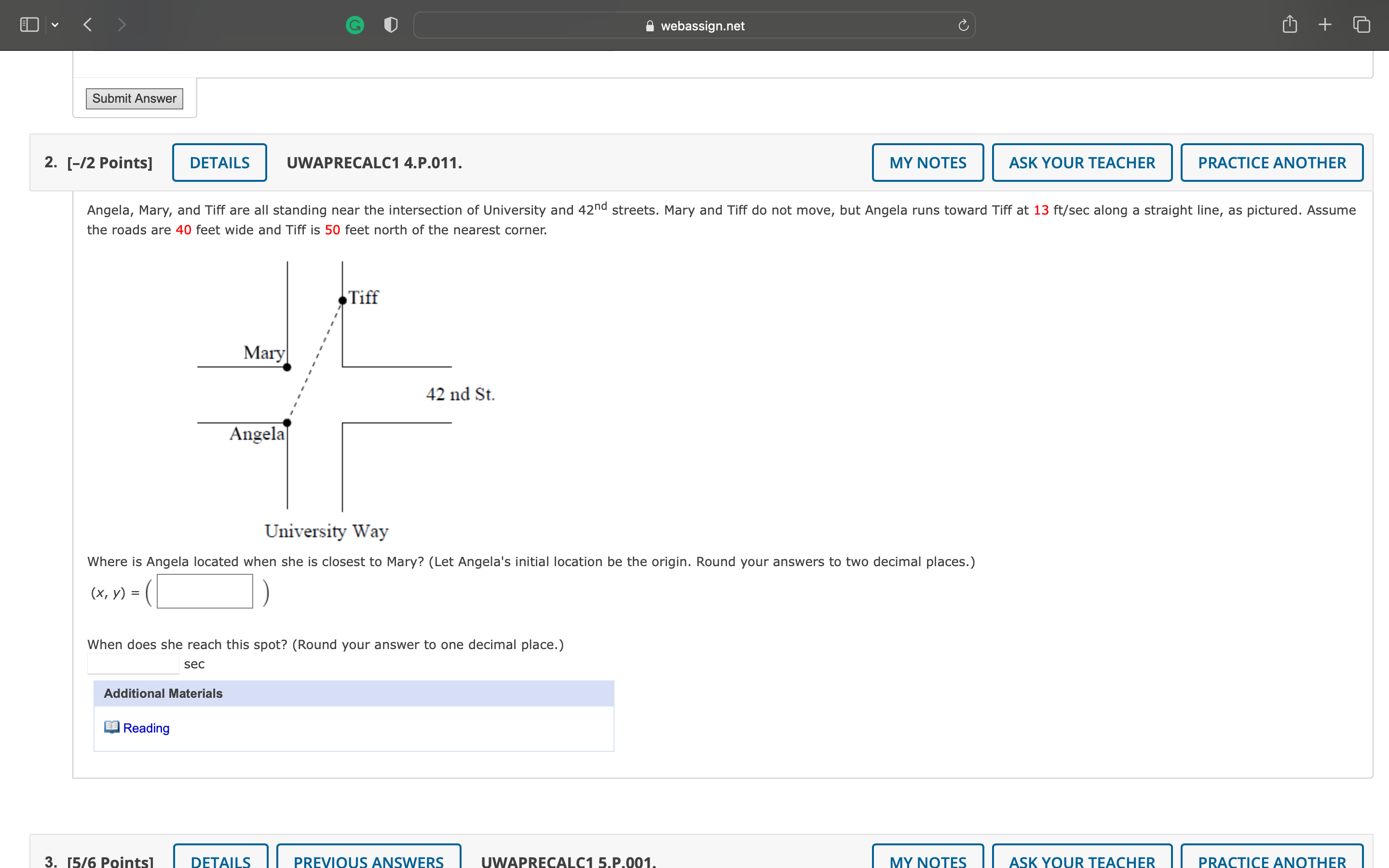
Task: Click ASK YOUR TEACHER for question 2
Action: [x=1081, y=163]
